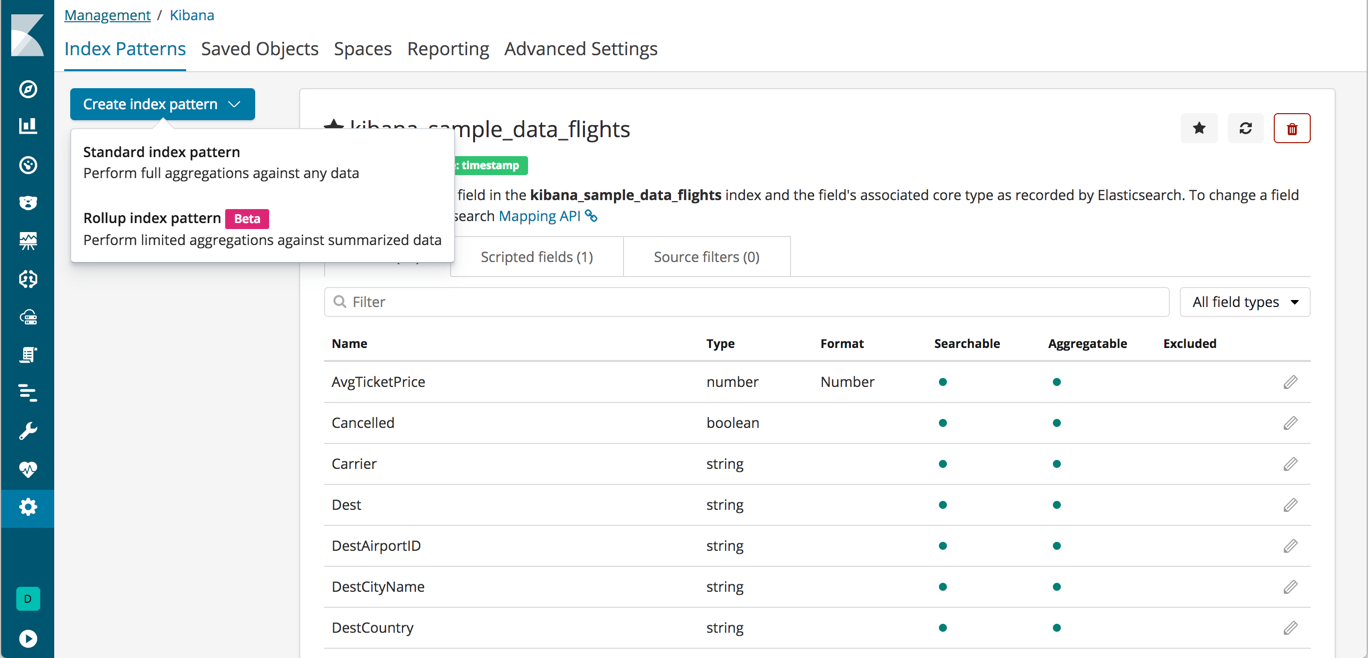Switch to the Source filters tab
Screen dimensions: 1368x658
click(706, 256)
